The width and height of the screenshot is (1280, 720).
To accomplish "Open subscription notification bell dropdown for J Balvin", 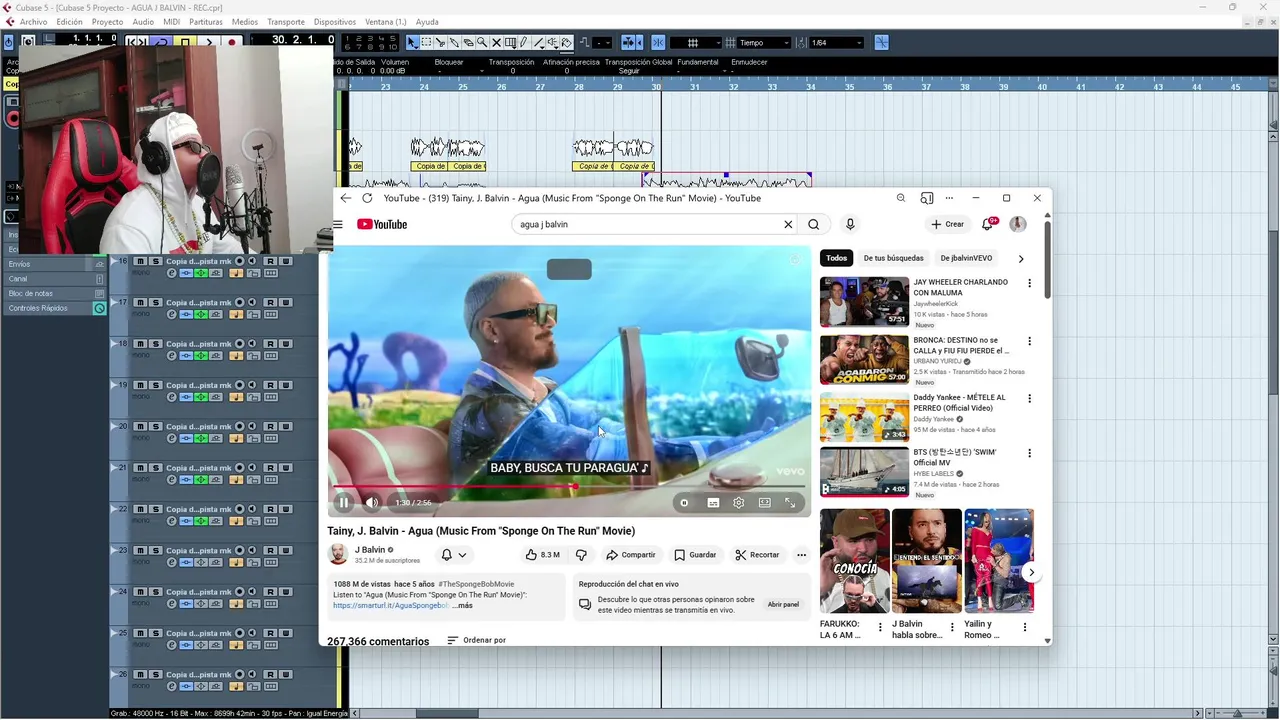I will (453, 554).
